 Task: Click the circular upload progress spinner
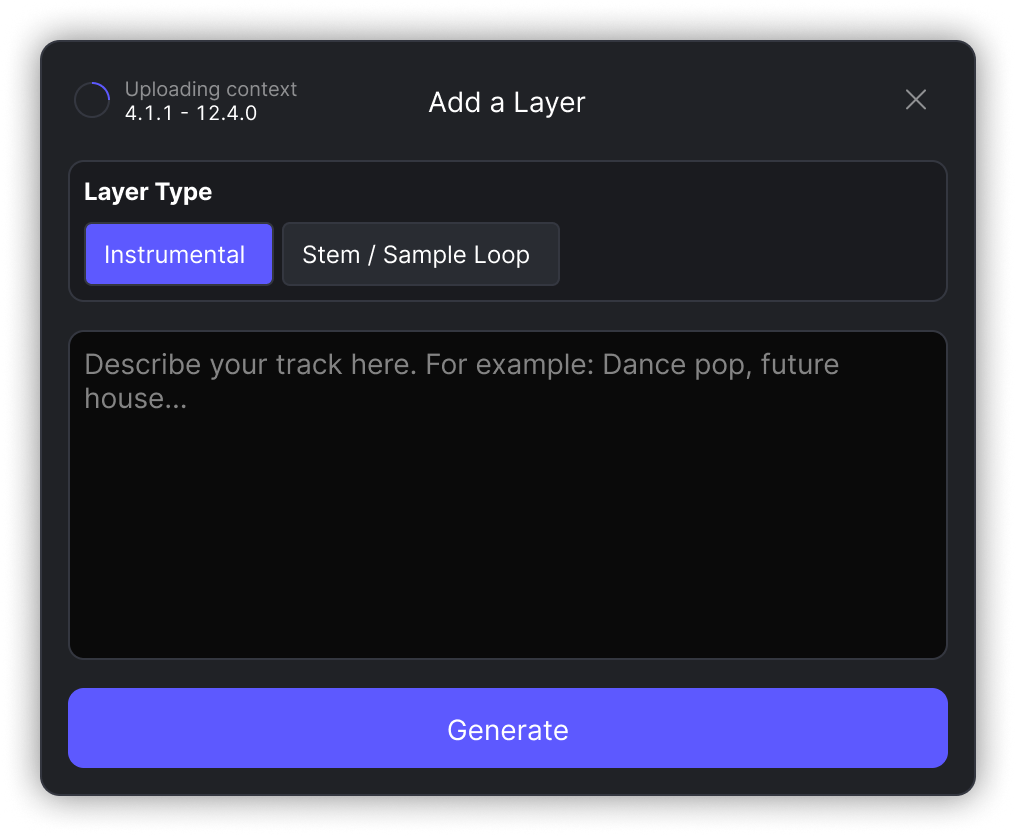point(92,101)
